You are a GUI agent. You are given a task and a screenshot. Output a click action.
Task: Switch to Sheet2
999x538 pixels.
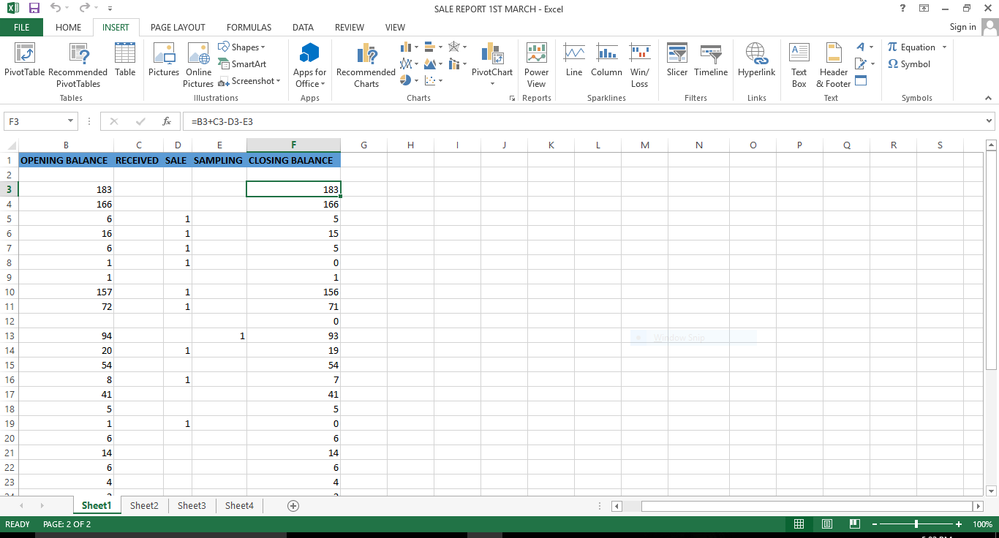144,505
